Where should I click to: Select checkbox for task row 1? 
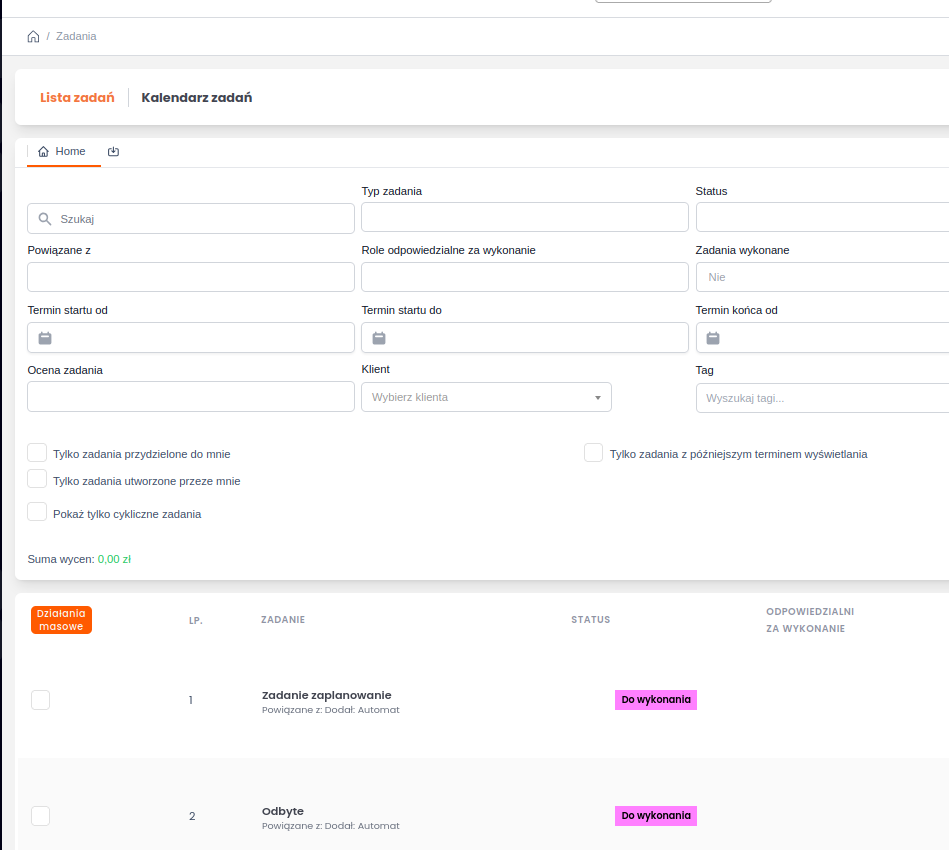[x=40, y=700]
